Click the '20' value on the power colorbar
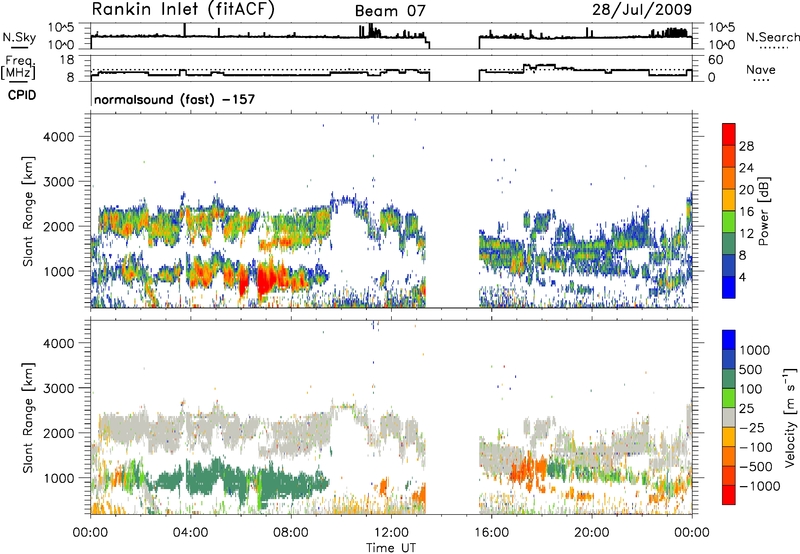Viewport: 800px width, 554px height. (746, 190)
